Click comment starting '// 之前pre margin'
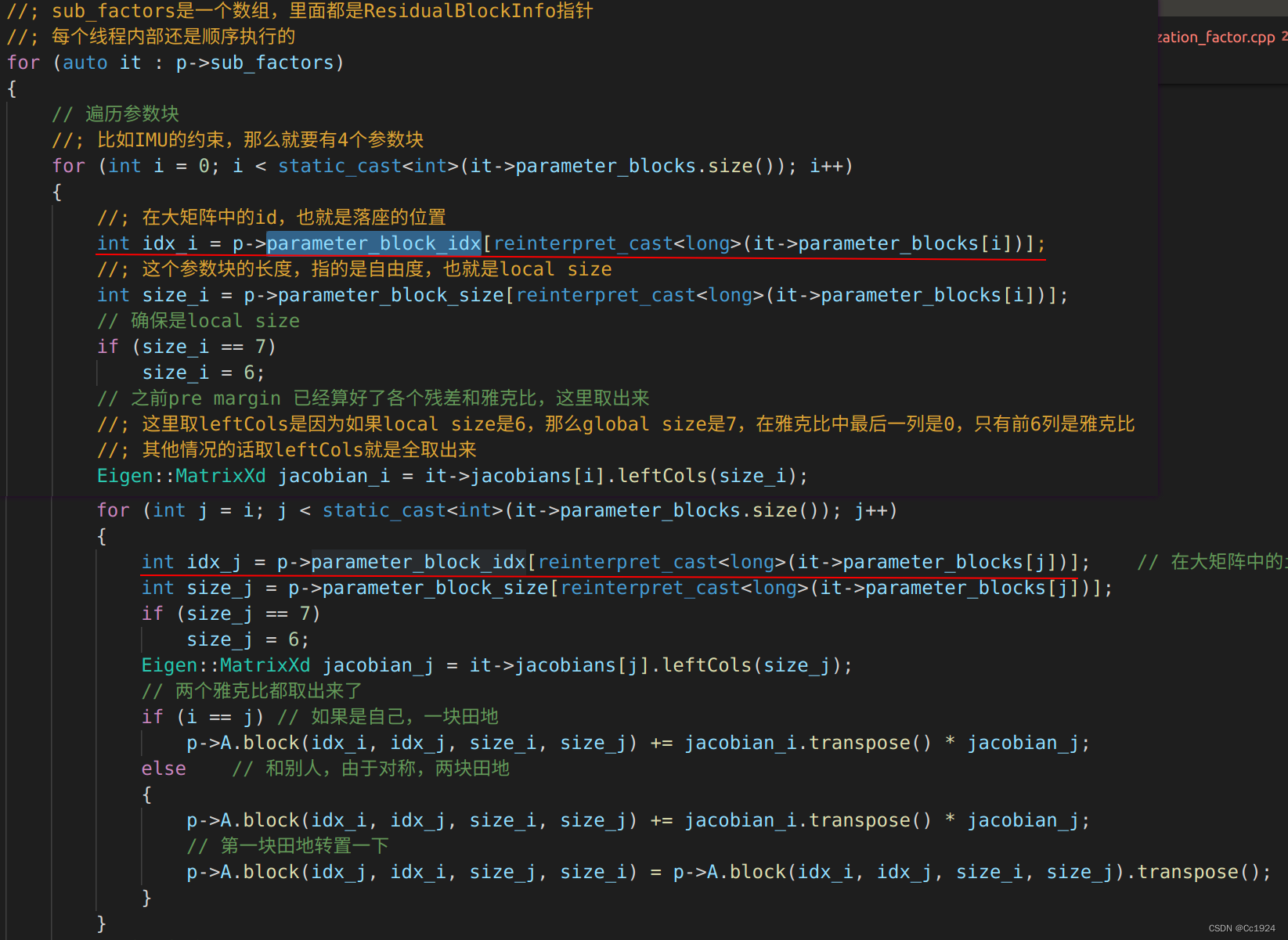 click(373, 398)
